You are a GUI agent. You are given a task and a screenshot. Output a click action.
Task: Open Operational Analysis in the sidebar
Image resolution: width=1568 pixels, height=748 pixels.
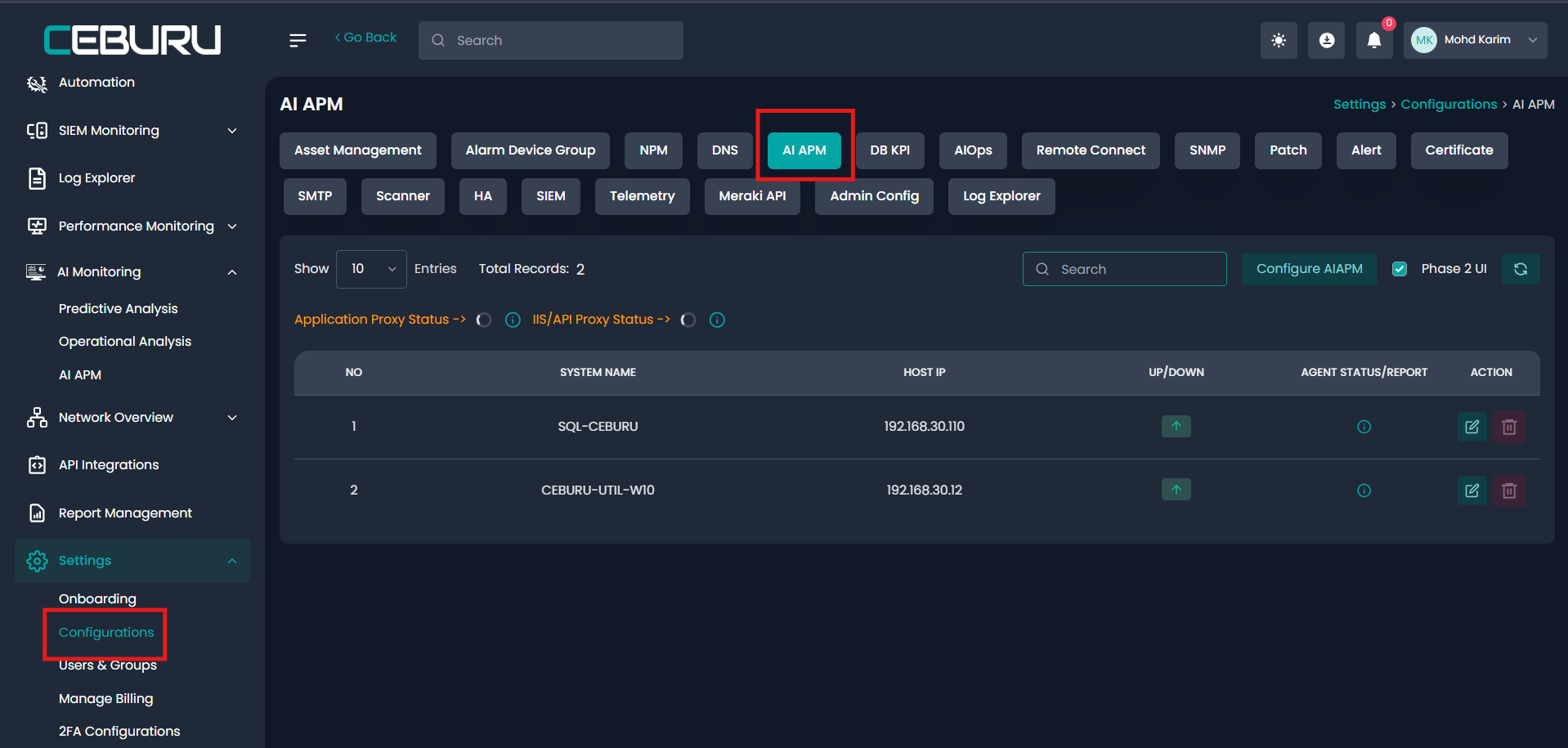coord(124,342)
